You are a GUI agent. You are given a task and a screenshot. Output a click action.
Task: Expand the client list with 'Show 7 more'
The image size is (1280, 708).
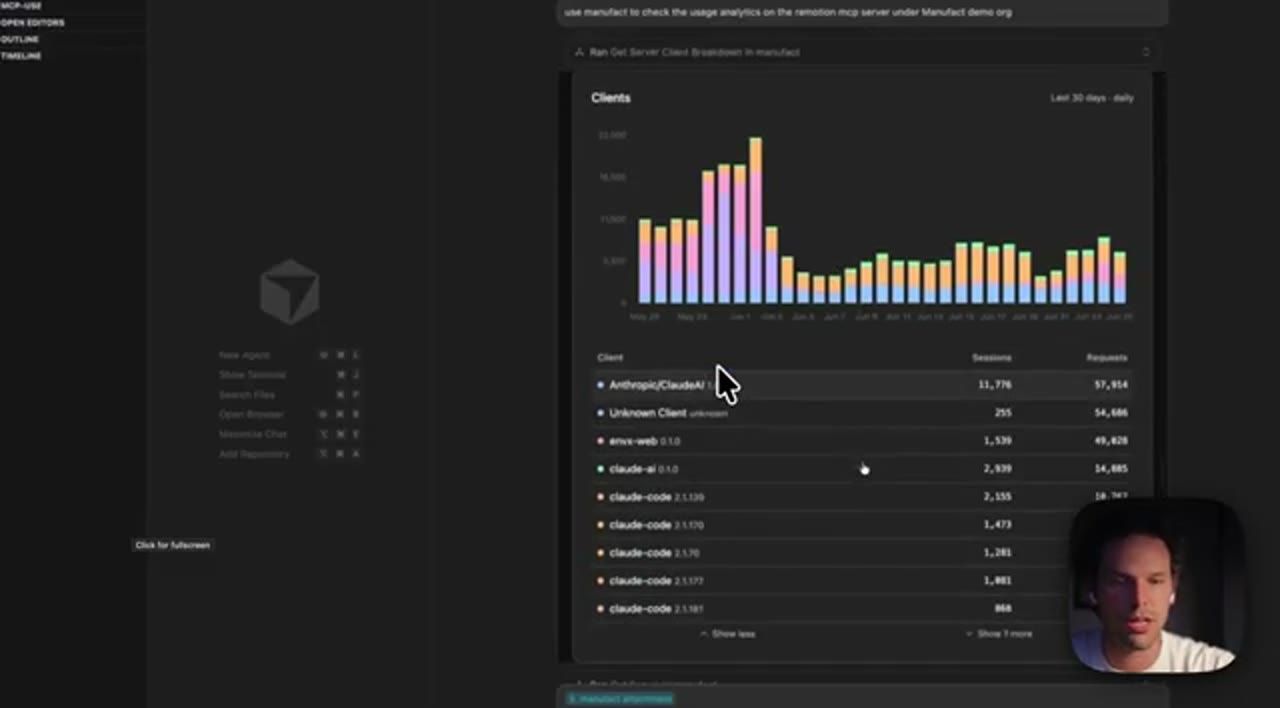999,634
